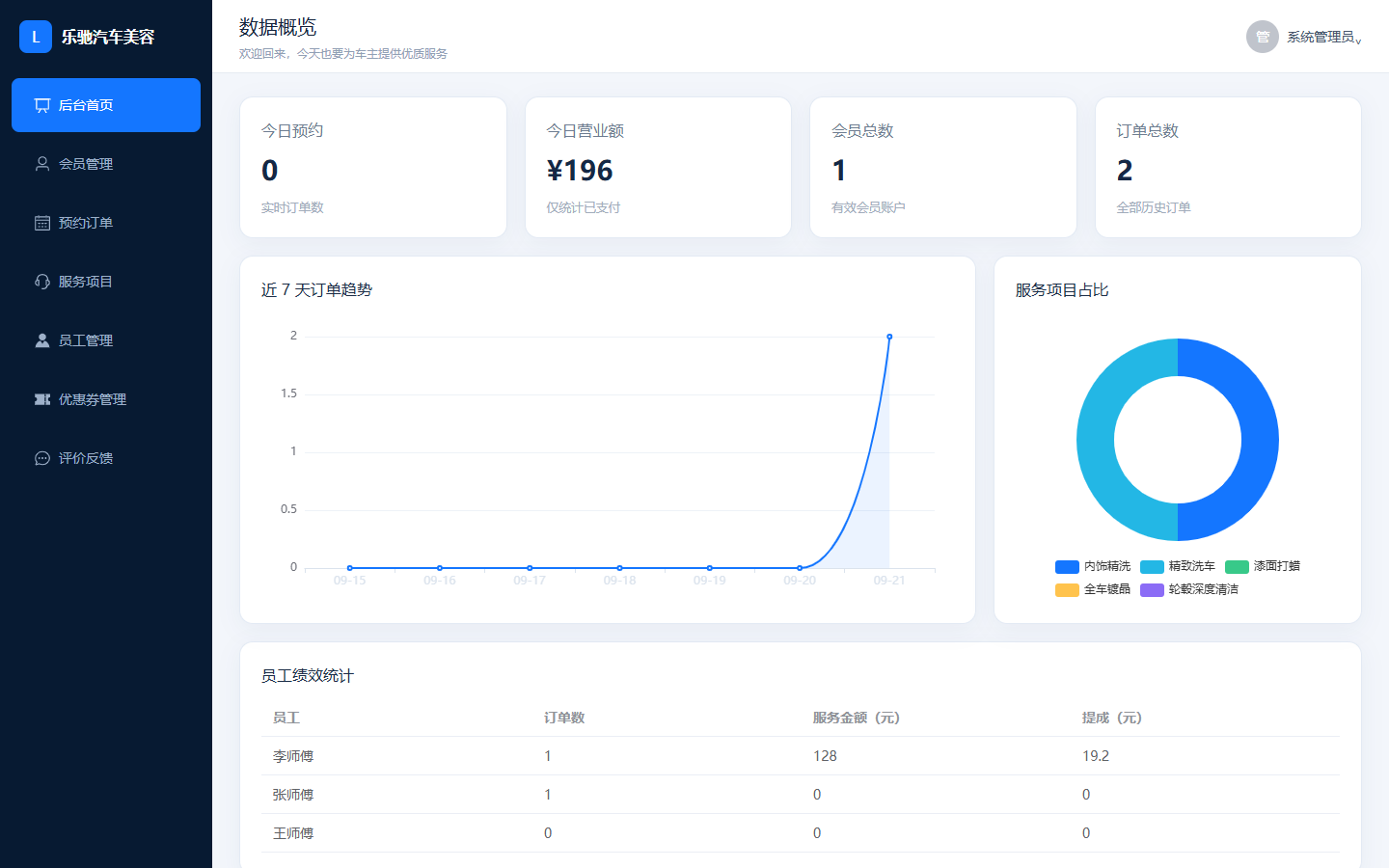1389x868 pixels.
Task: Toggle 漆面打蜡 legend entry
Action: pos(1263,566)
